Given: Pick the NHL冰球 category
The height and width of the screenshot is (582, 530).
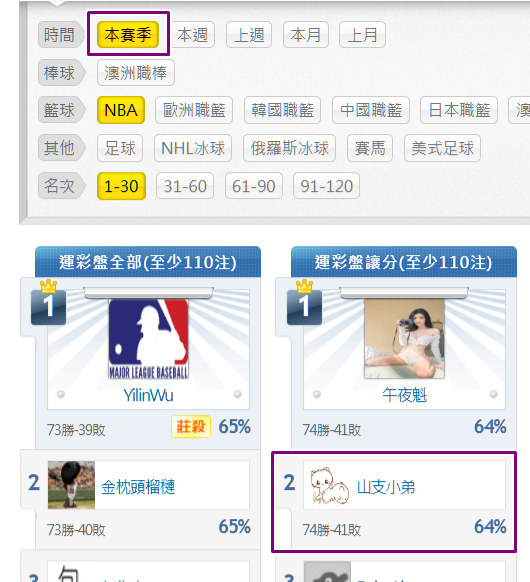Looking at the screenshot, I should (x=193, y=148).
